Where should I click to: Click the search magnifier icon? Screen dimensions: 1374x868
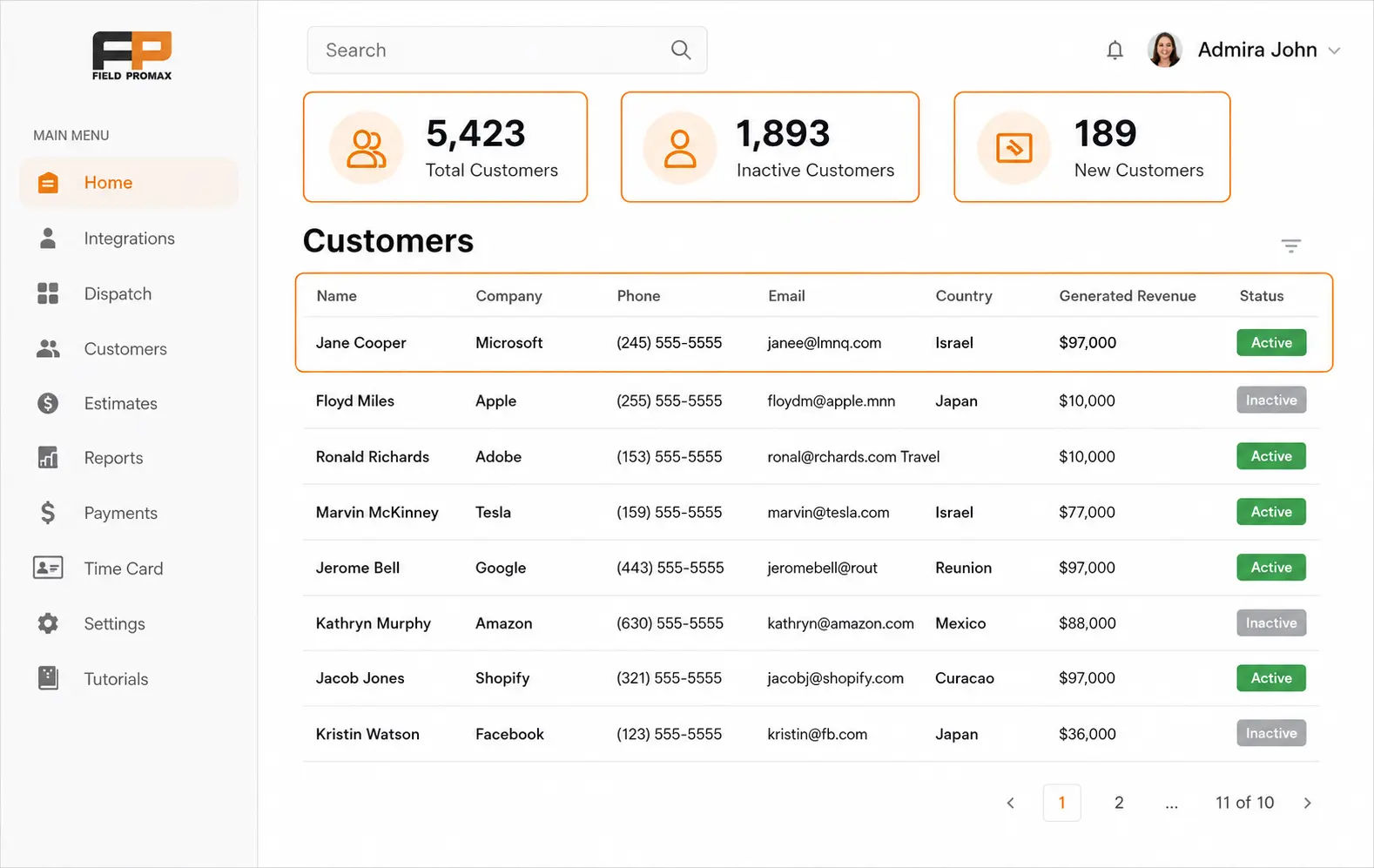click(x=681, y=50)
